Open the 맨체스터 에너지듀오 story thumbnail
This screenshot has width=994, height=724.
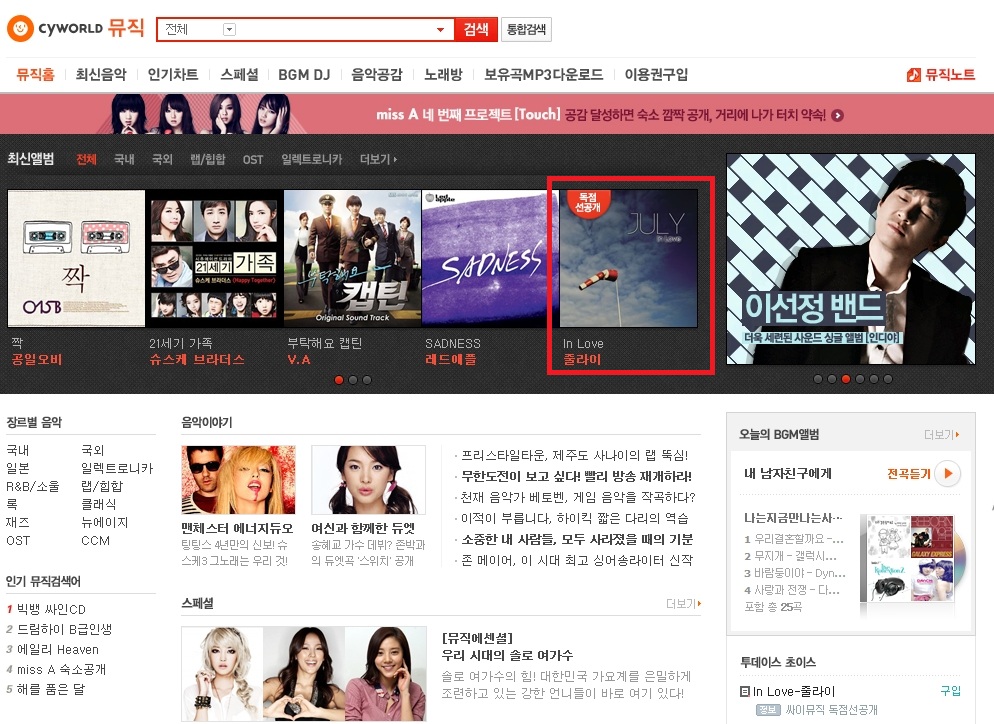[x=238, y=480]
